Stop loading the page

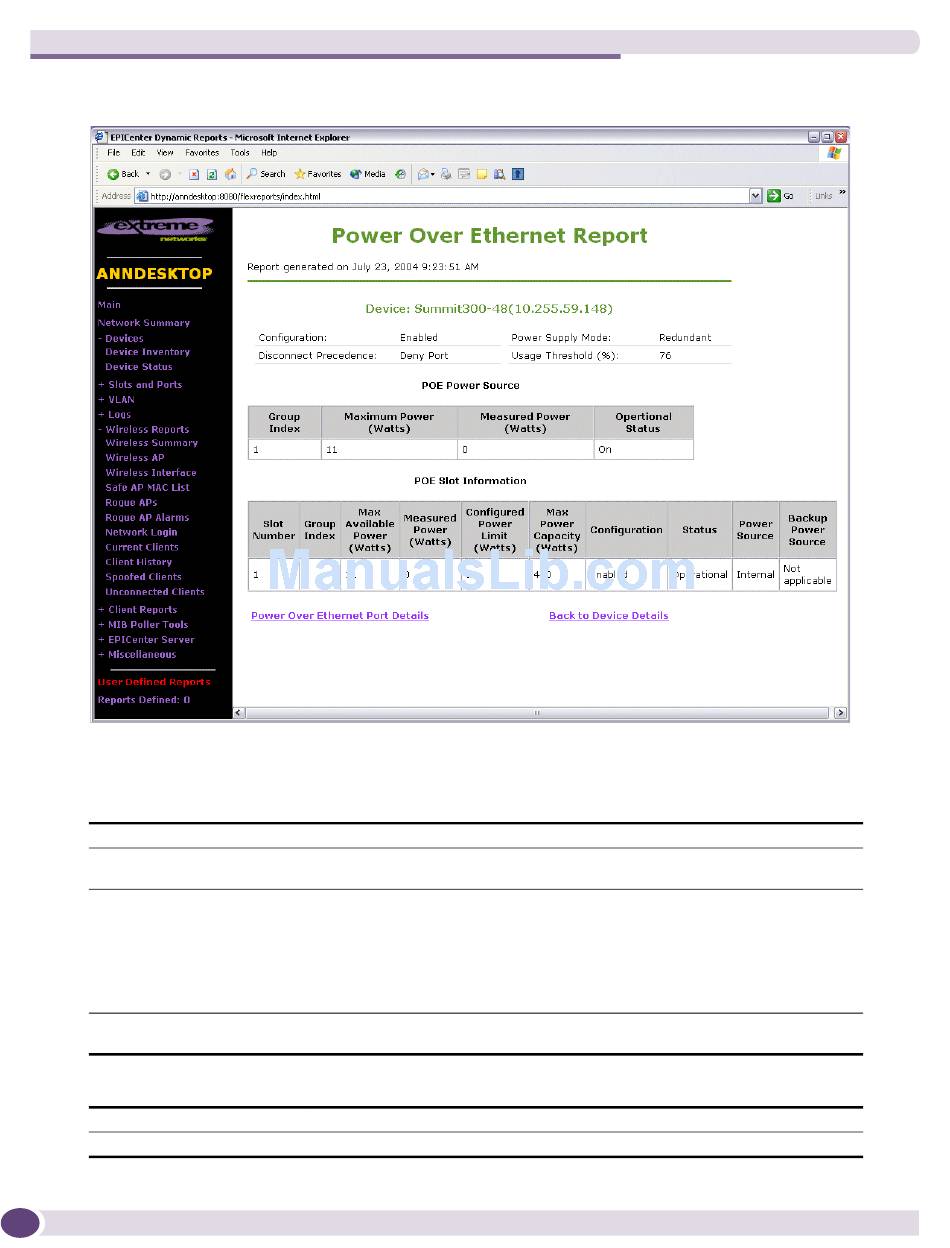(x=194, y=174)
